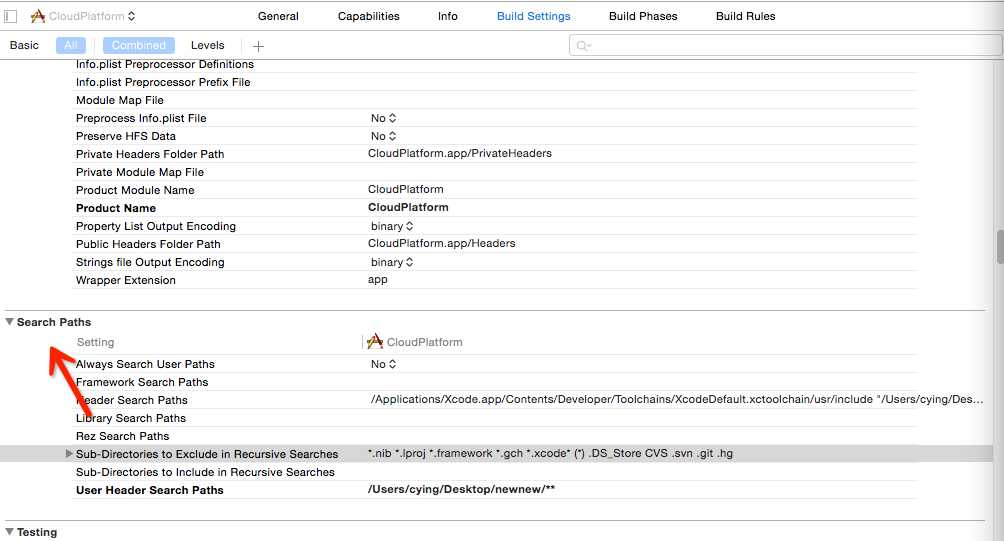The height and width of the screenshot is (541, 1004).
Task: Show All build settings
Action: [x=70, y=45]
